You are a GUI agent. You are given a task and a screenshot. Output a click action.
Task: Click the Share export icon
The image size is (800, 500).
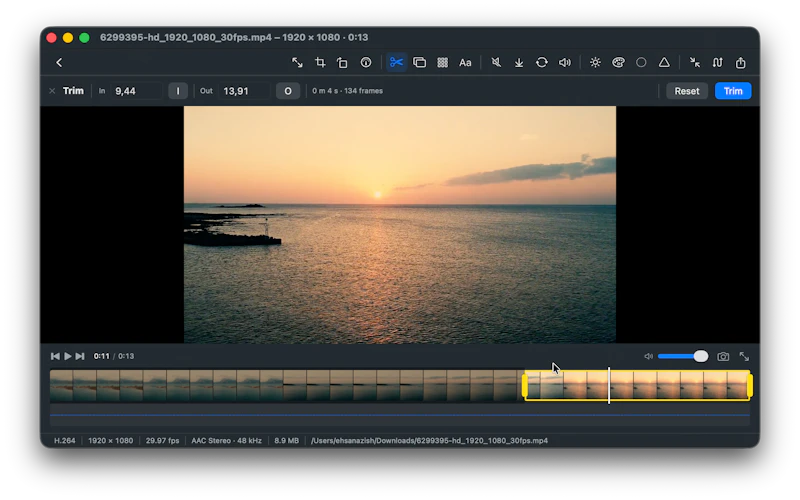[740, 63]
